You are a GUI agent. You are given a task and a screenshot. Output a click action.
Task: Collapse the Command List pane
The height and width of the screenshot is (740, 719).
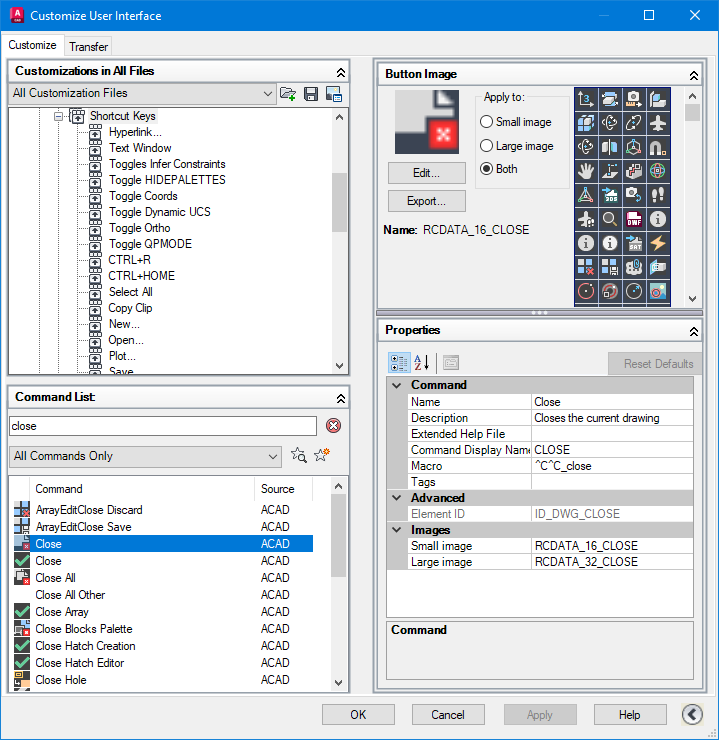click(x=341, y=399)
